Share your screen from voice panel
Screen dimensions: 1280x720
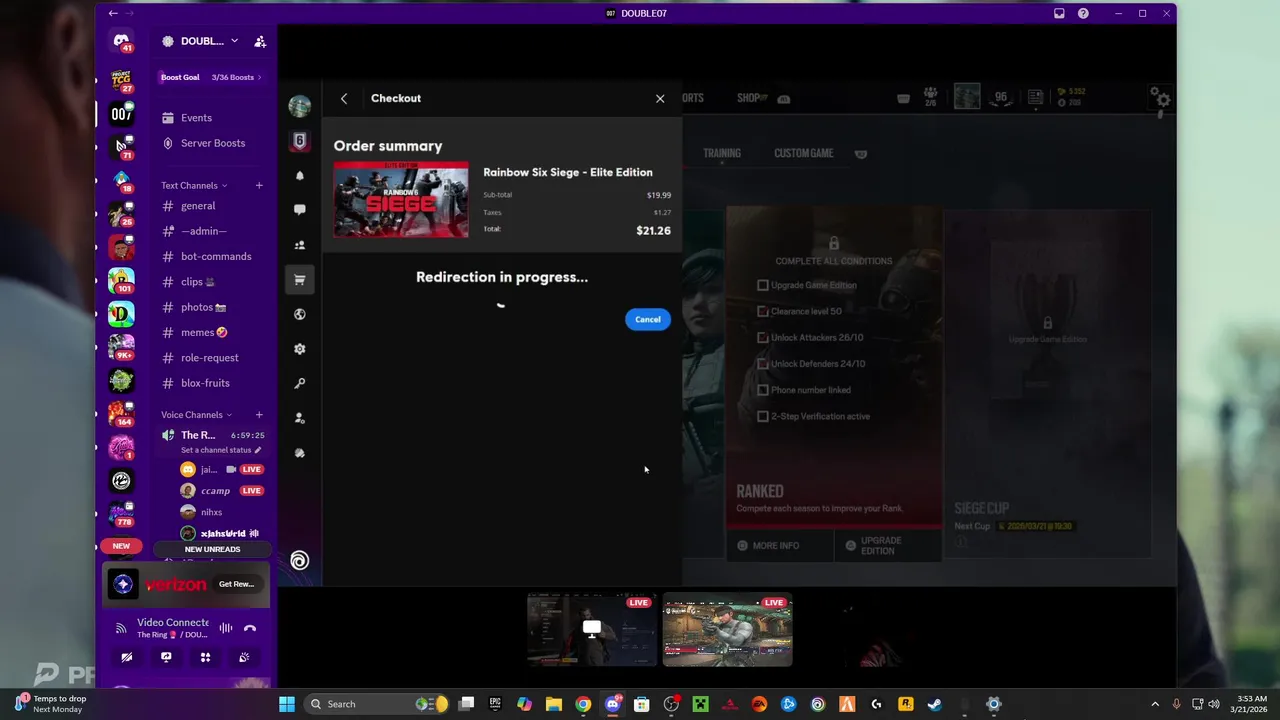[166, 657]
